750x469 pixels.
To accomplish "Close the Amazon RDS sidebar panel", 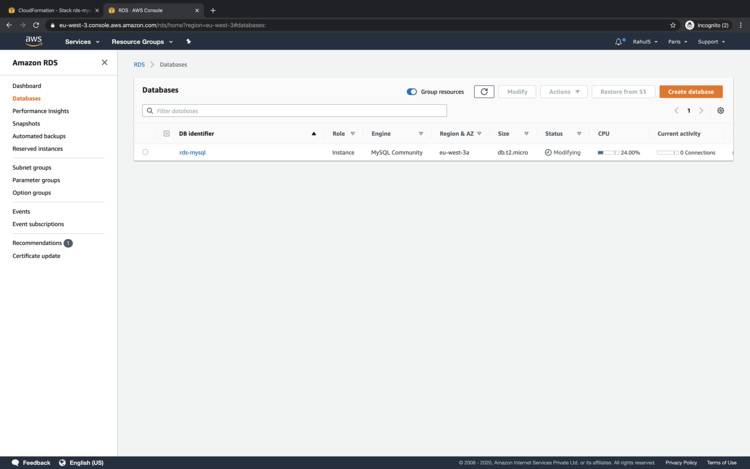I will [x=104, y=63].
